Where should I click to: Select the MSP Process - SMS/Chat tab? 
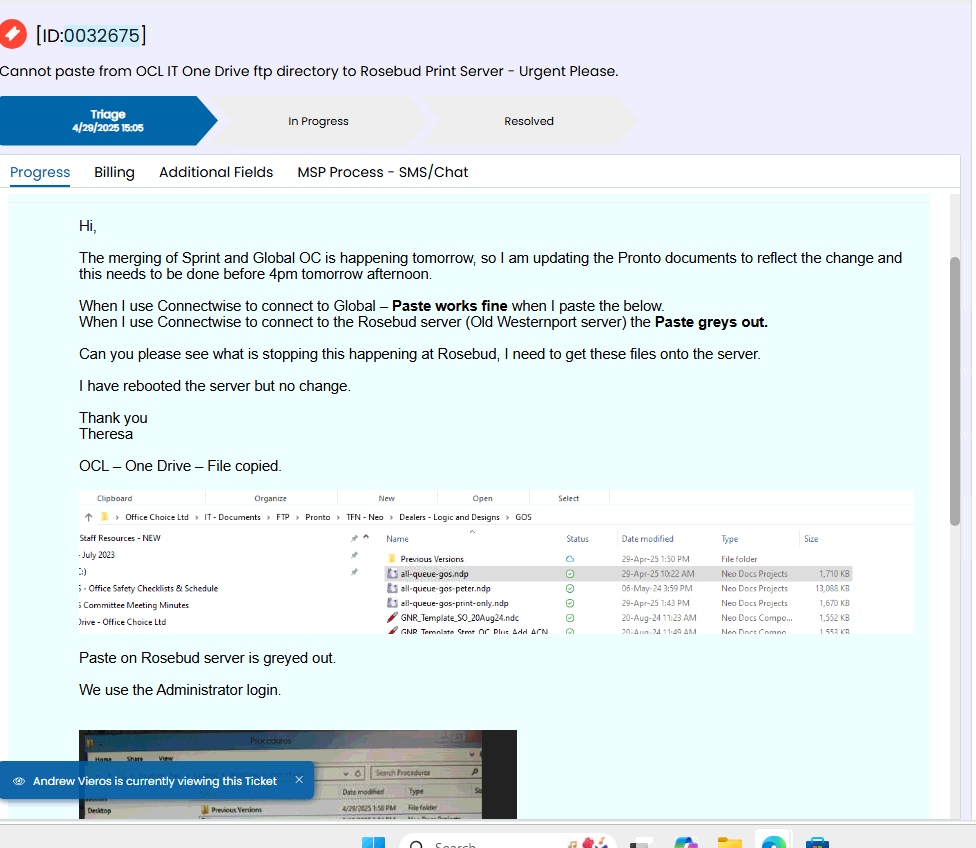[x=383, y=172]
